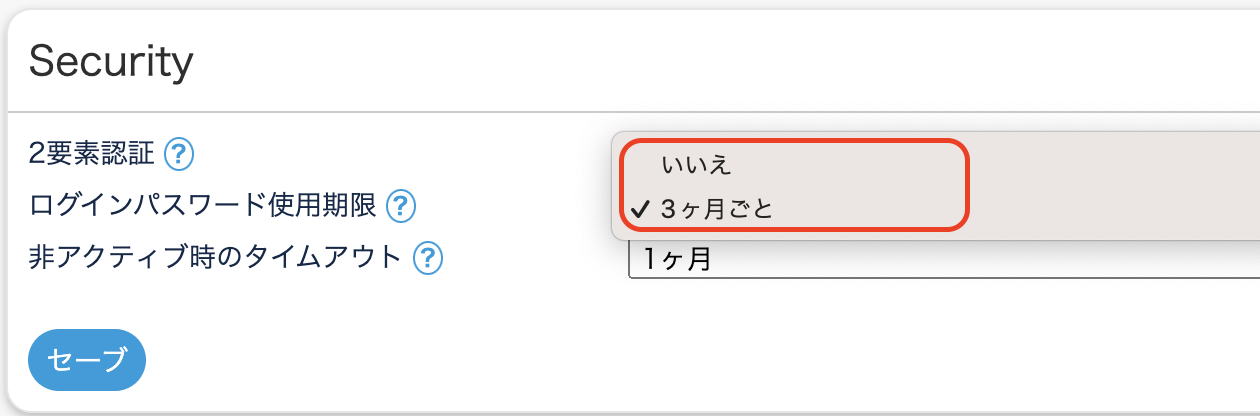Tap the question mark after the inactivity timeout label

pyautogui.click(x=428, y=258)
